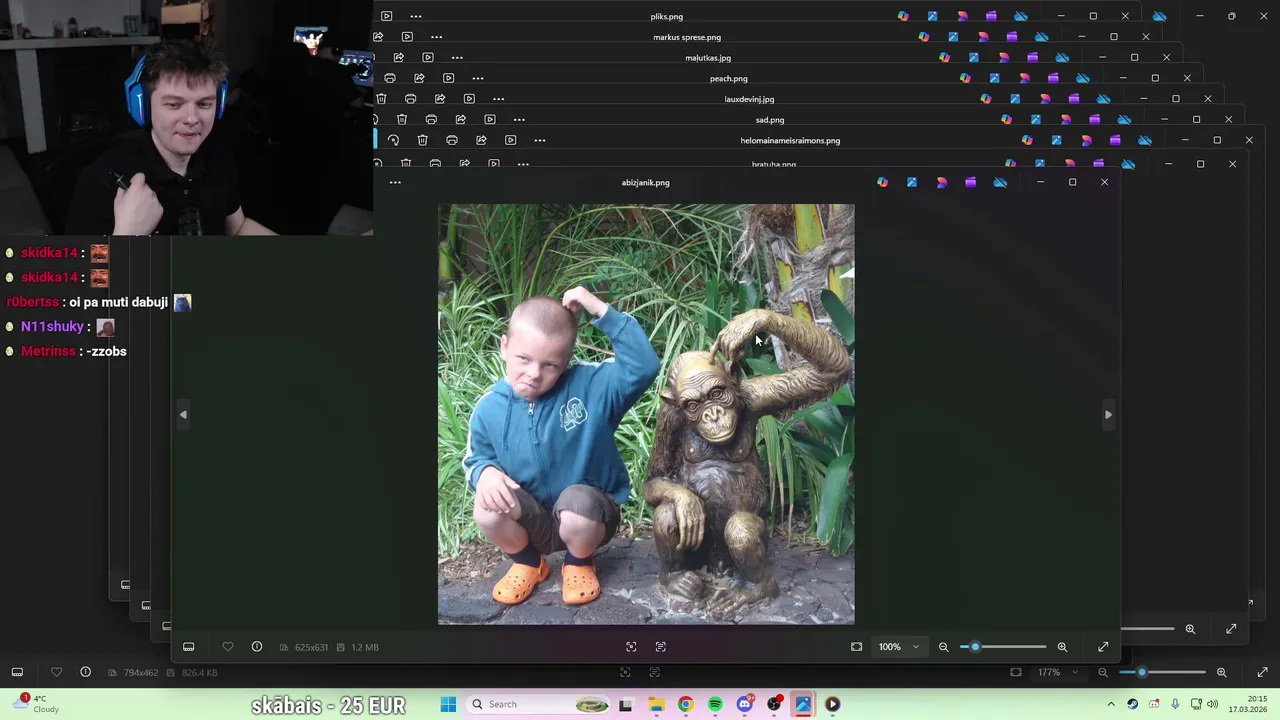Image resolution: width=1280 pixels, height=720 pixels.
Task: Open See more menu in abizjanik.png window
Action: [x=395, y=182]
